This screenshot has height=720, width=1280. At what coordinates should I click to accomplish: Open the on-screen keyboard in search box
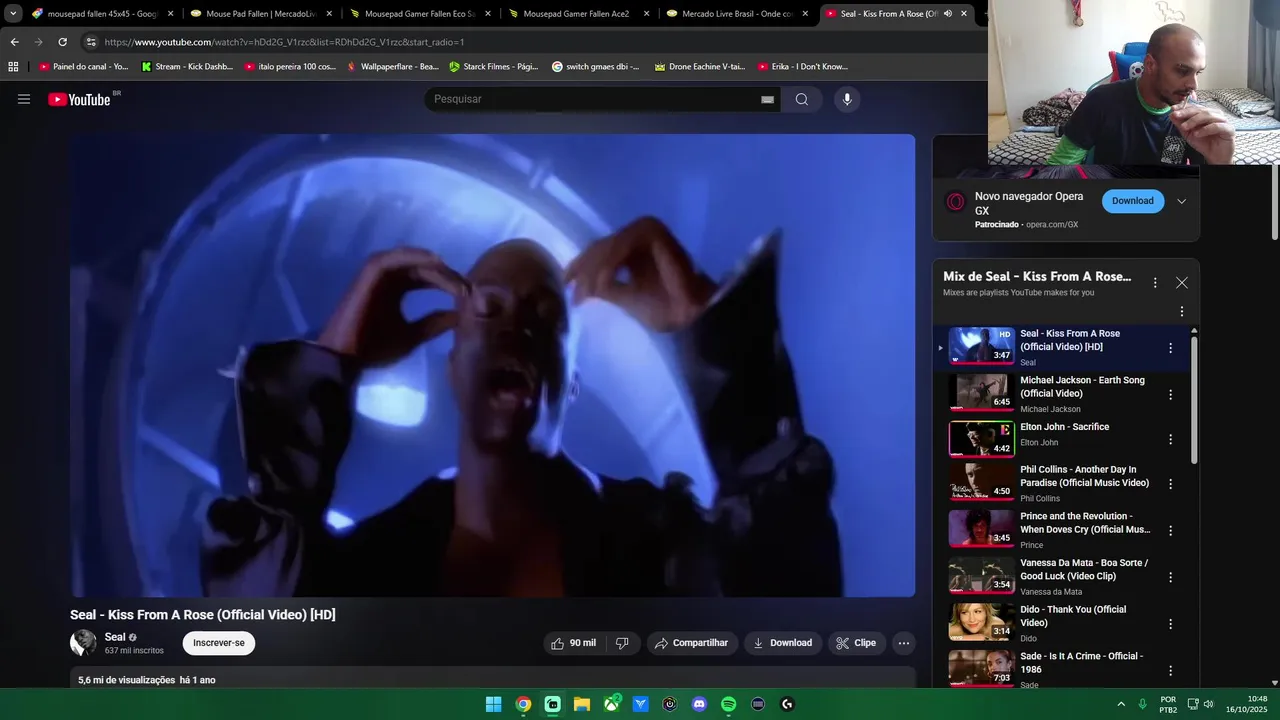[x=767, y=99]
